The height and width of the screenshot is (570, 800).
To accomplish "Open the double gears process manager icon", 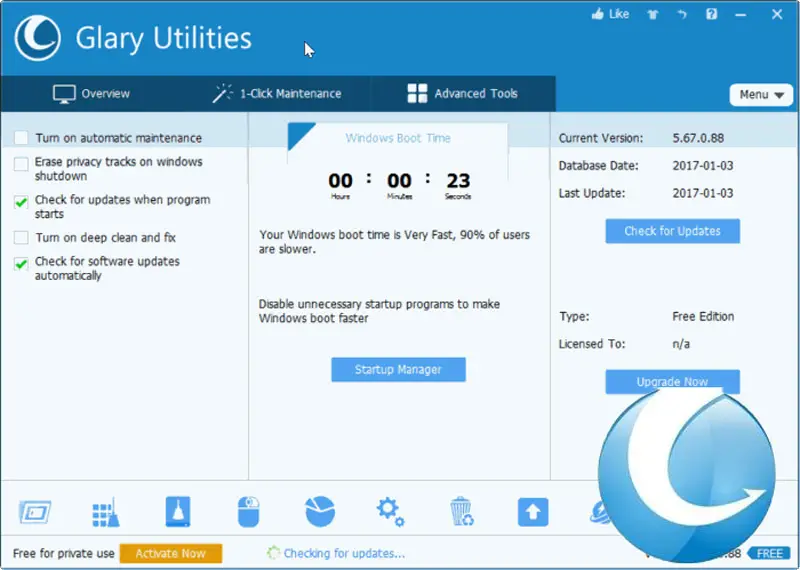I will point(390,512).
